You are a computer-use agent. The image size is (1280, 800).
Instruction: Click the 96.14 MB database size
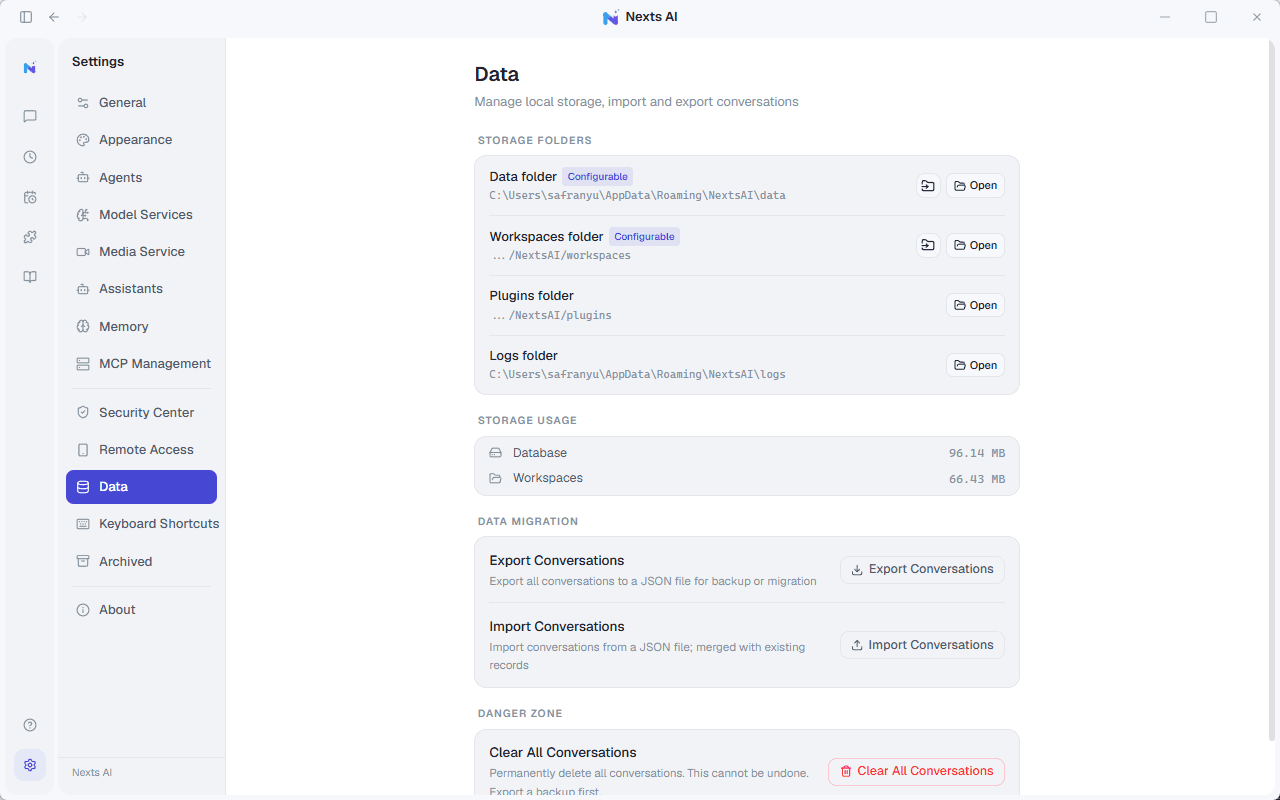(977, 454)
